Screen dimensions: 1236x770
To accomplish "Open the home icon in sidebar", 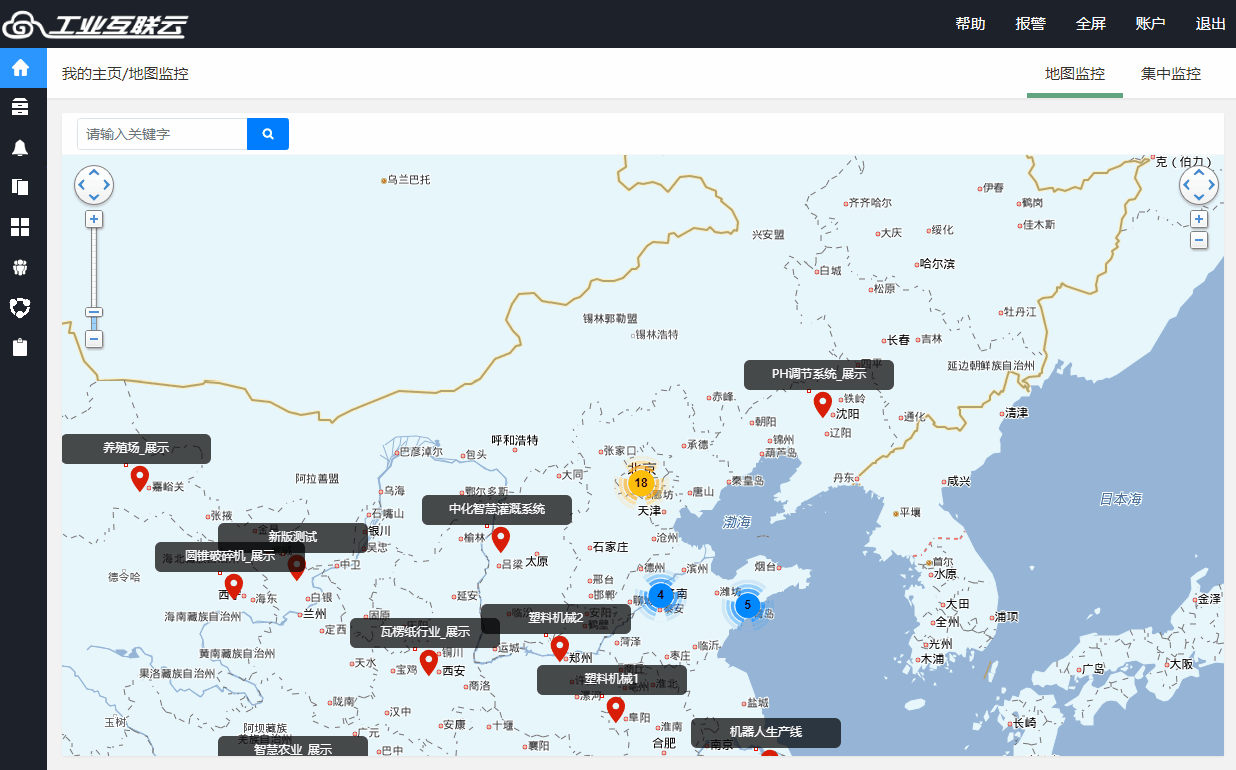I will pos(20,68).
